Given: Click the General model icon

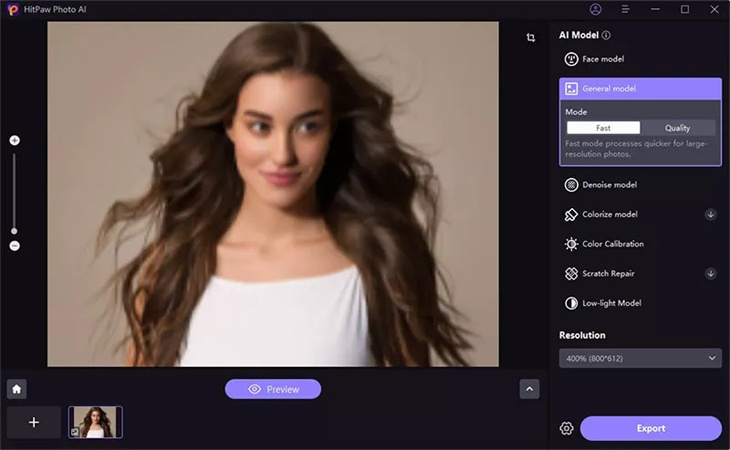Looking at the screenshot, I should coord(571,88).
